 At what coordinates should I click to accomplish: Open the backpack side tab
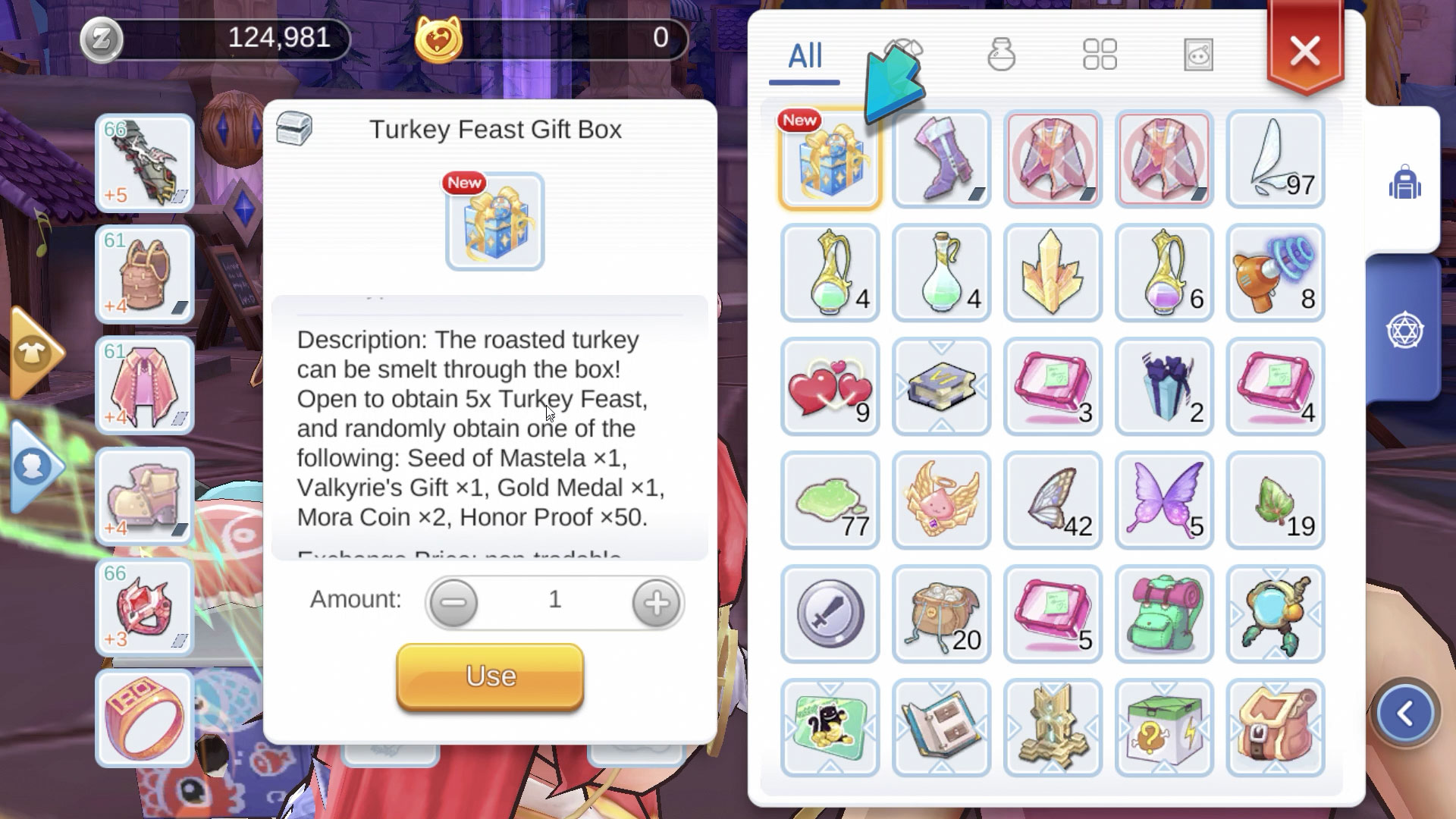[1404, 183]
